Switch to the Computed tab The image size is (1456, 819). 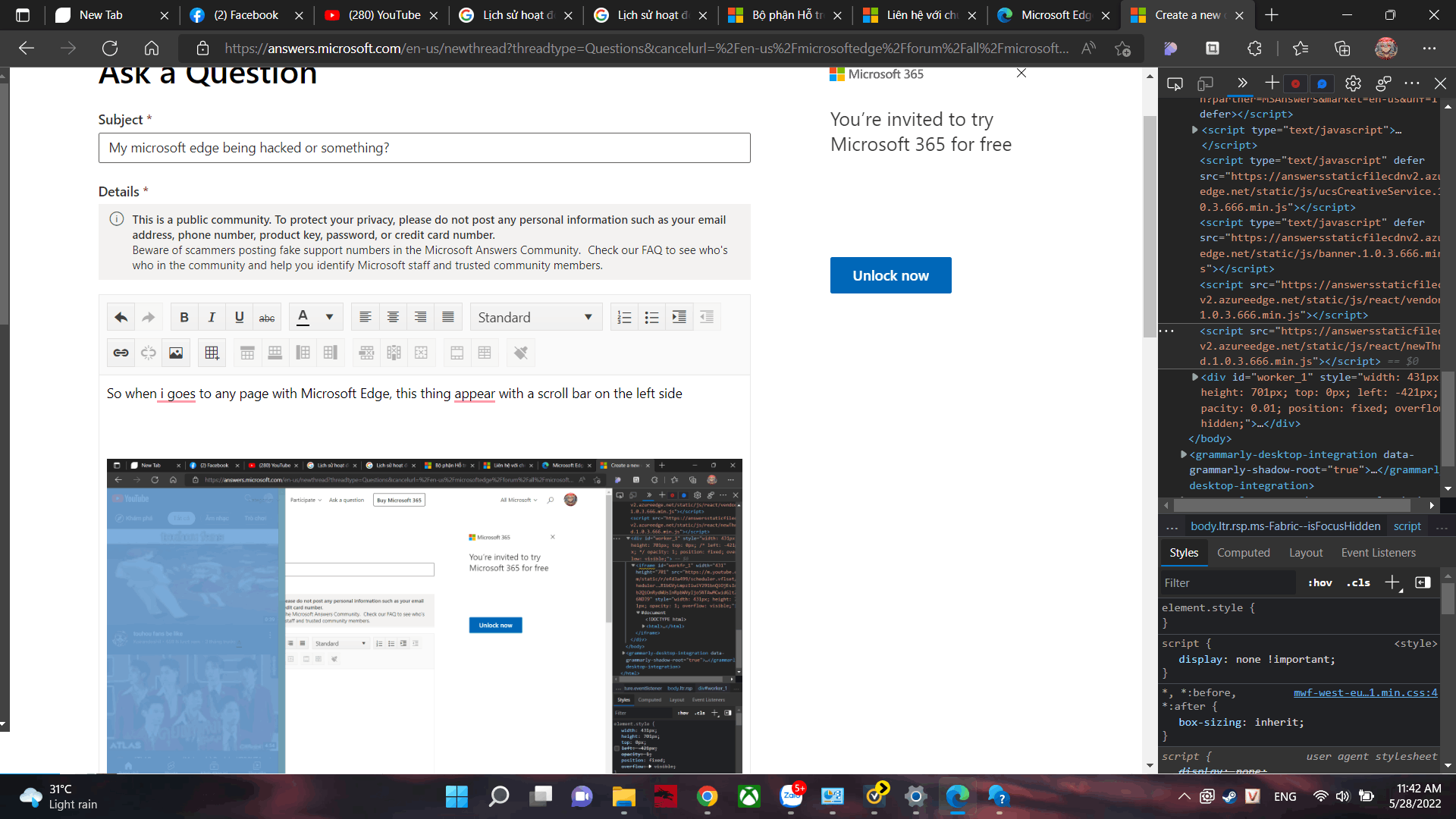coord(1243,553)
